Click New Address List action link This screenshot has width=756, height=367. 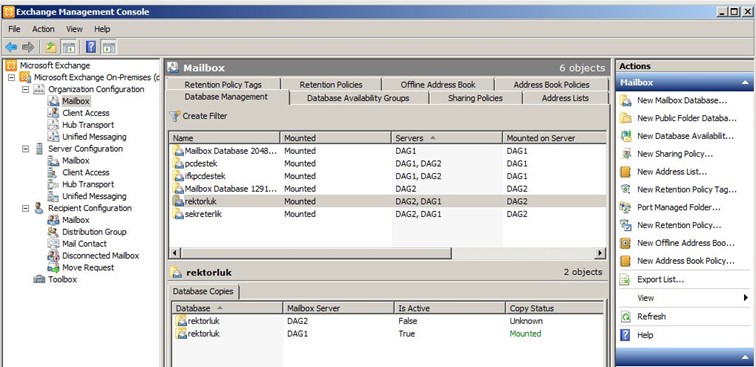coord(672,172)
